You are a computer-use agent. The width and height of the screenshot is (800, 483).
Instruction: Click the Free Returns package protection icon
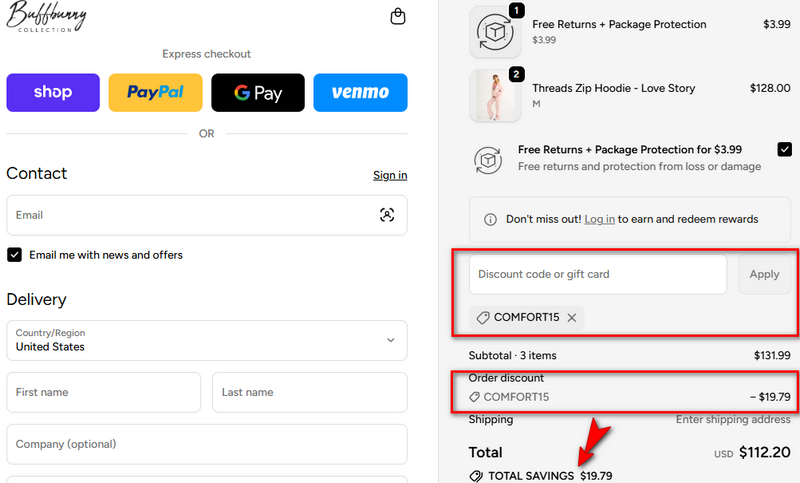pos(495,32)
